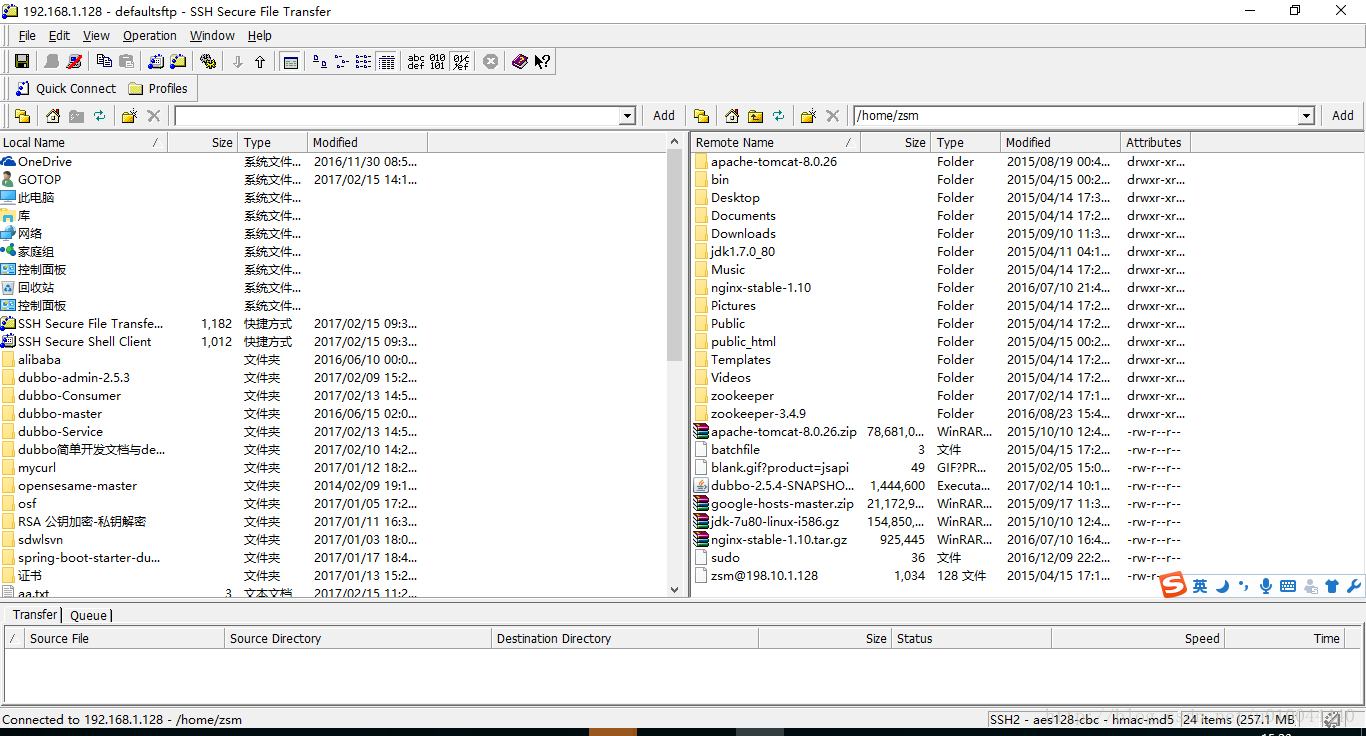The width and height of the screenshot is (1366, 736).
Task: Click the Cancel transfer toolbar icon
Action: (490, 61)
